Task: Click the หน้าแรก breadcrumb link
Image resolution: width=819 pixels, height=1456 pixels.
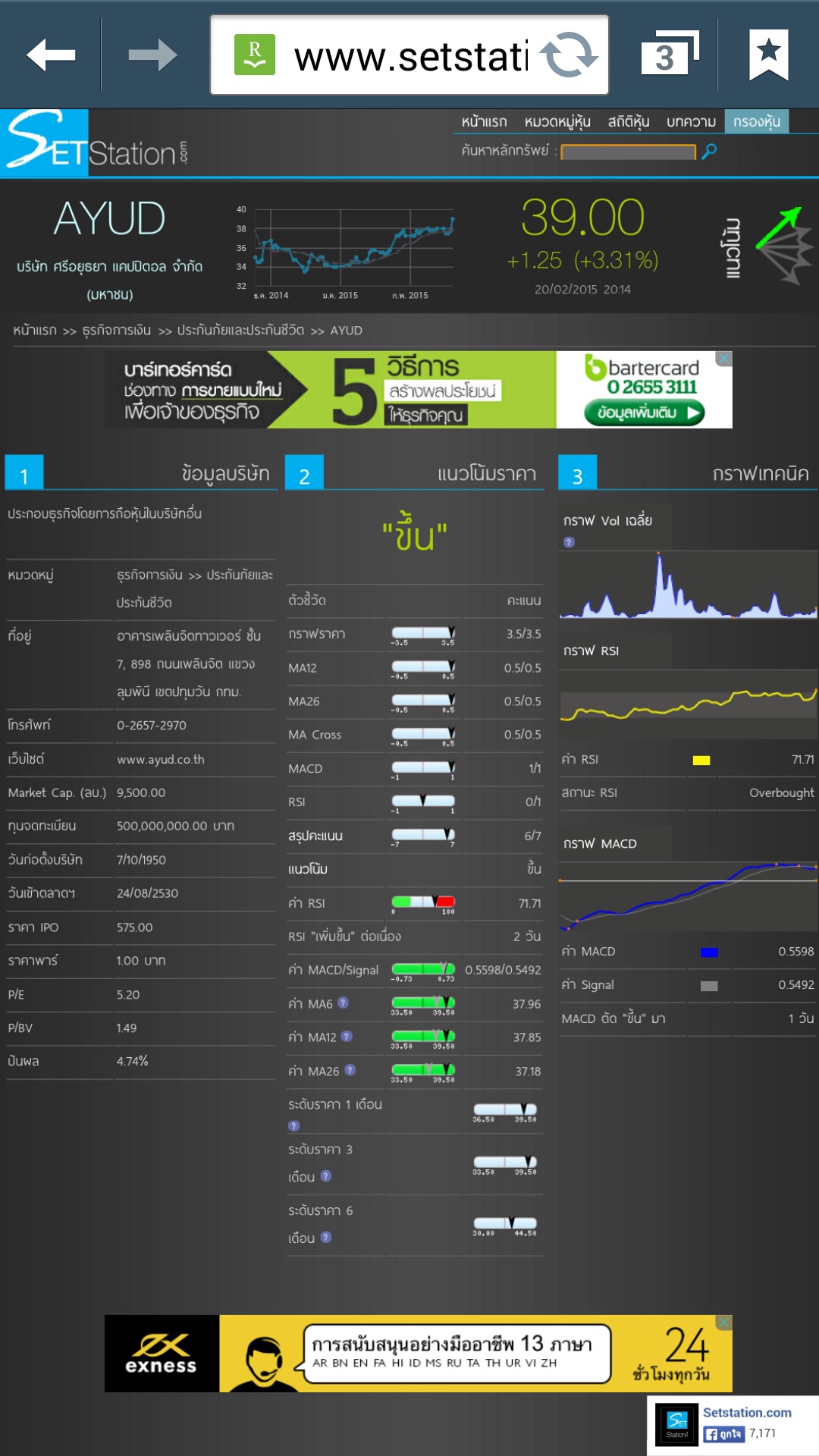Action: coord(35,331)
